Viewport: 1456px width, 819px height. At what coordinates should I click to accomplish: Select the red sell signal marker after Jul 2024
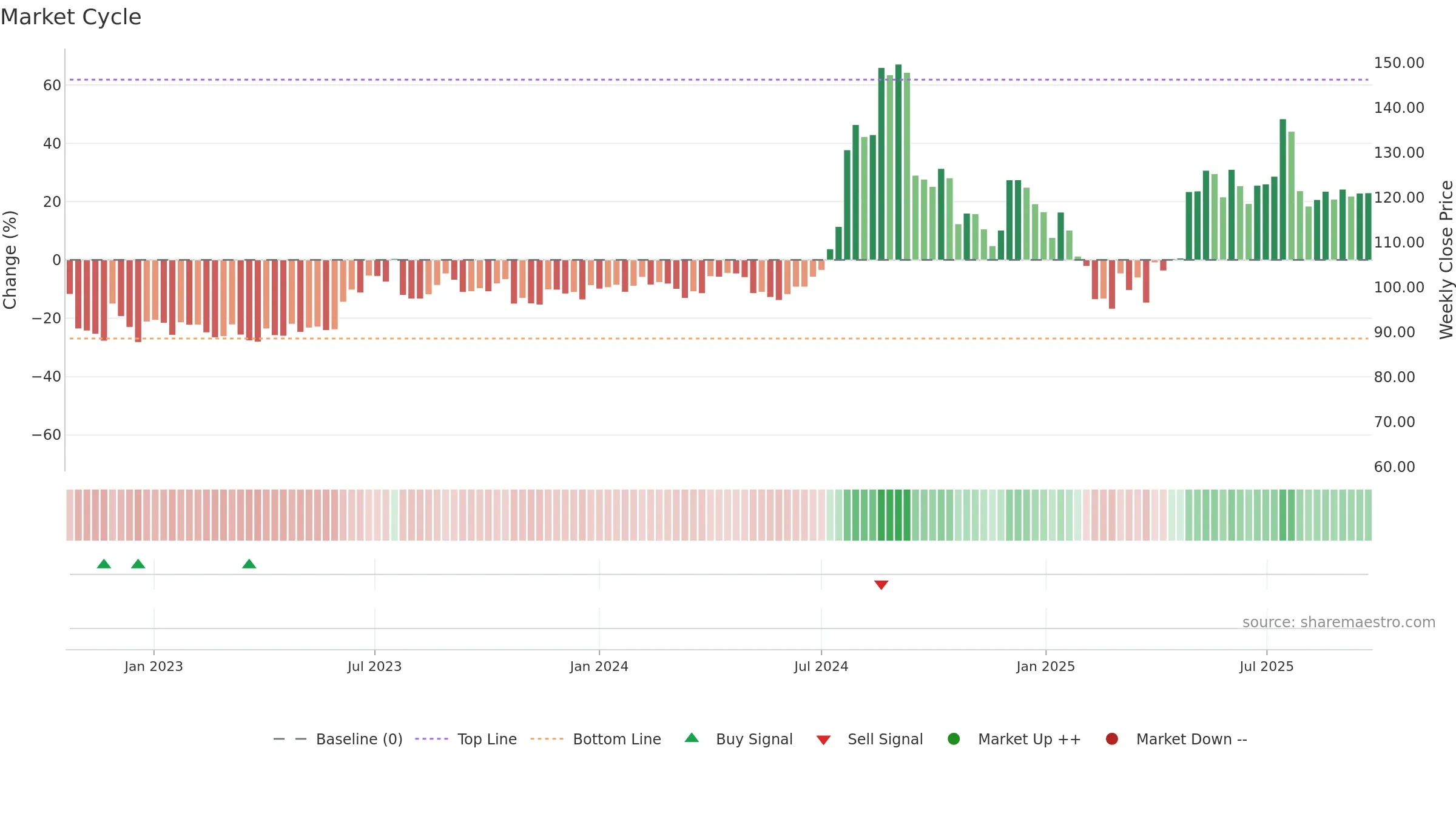click(881, 585)
